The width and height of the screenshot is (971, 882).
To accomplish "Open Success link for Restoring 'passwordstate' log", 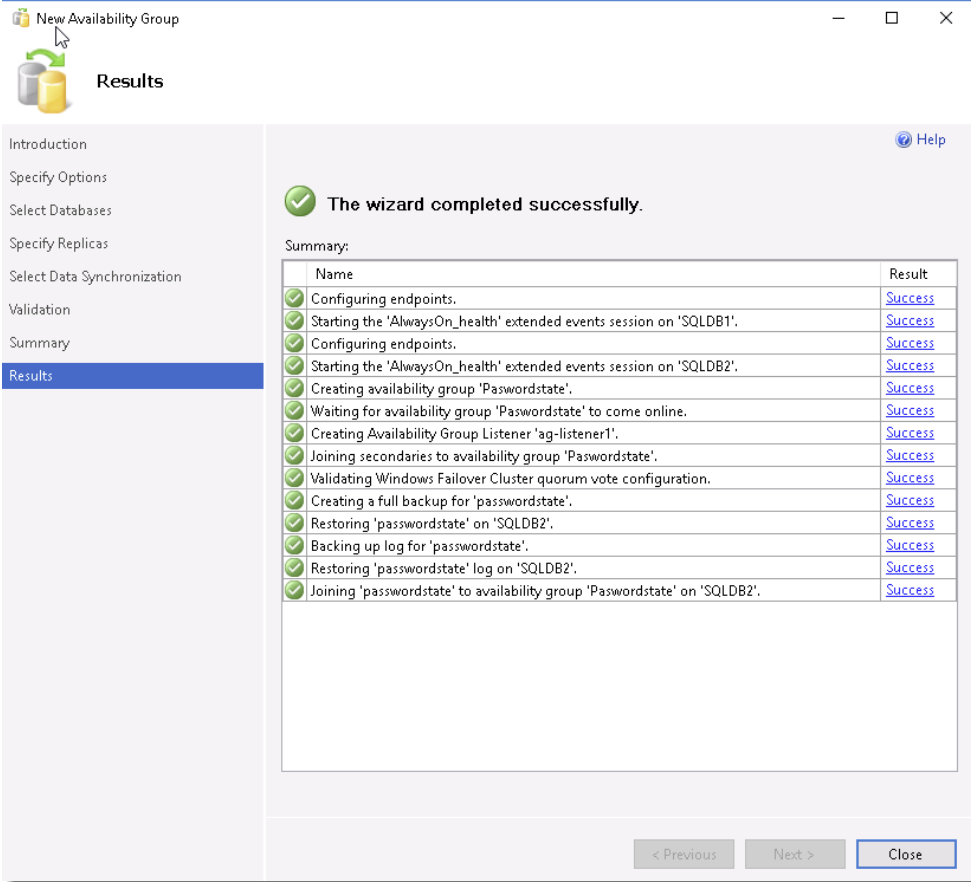I will [910, 567].
